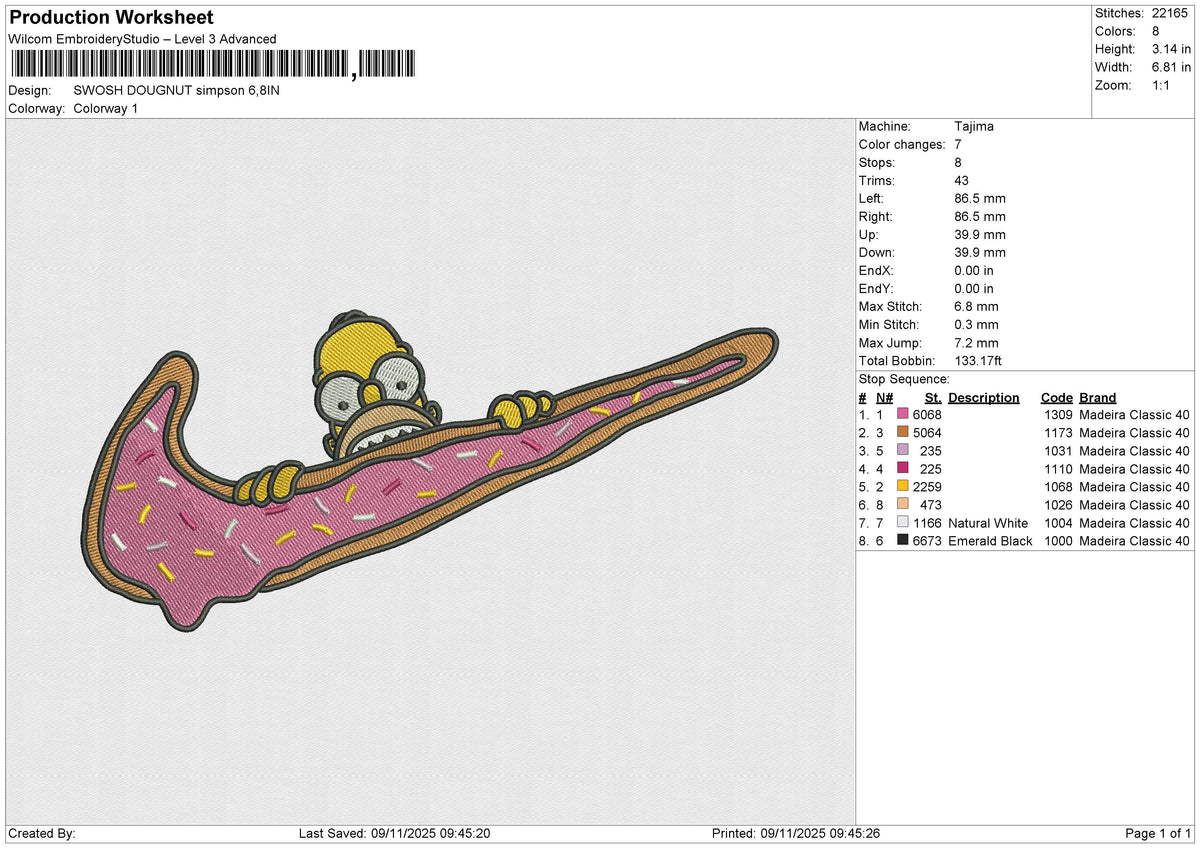Click stitch count 2259 in stop sequence
Viewport: 1200px width, 848px height.
tap(927, 486)
